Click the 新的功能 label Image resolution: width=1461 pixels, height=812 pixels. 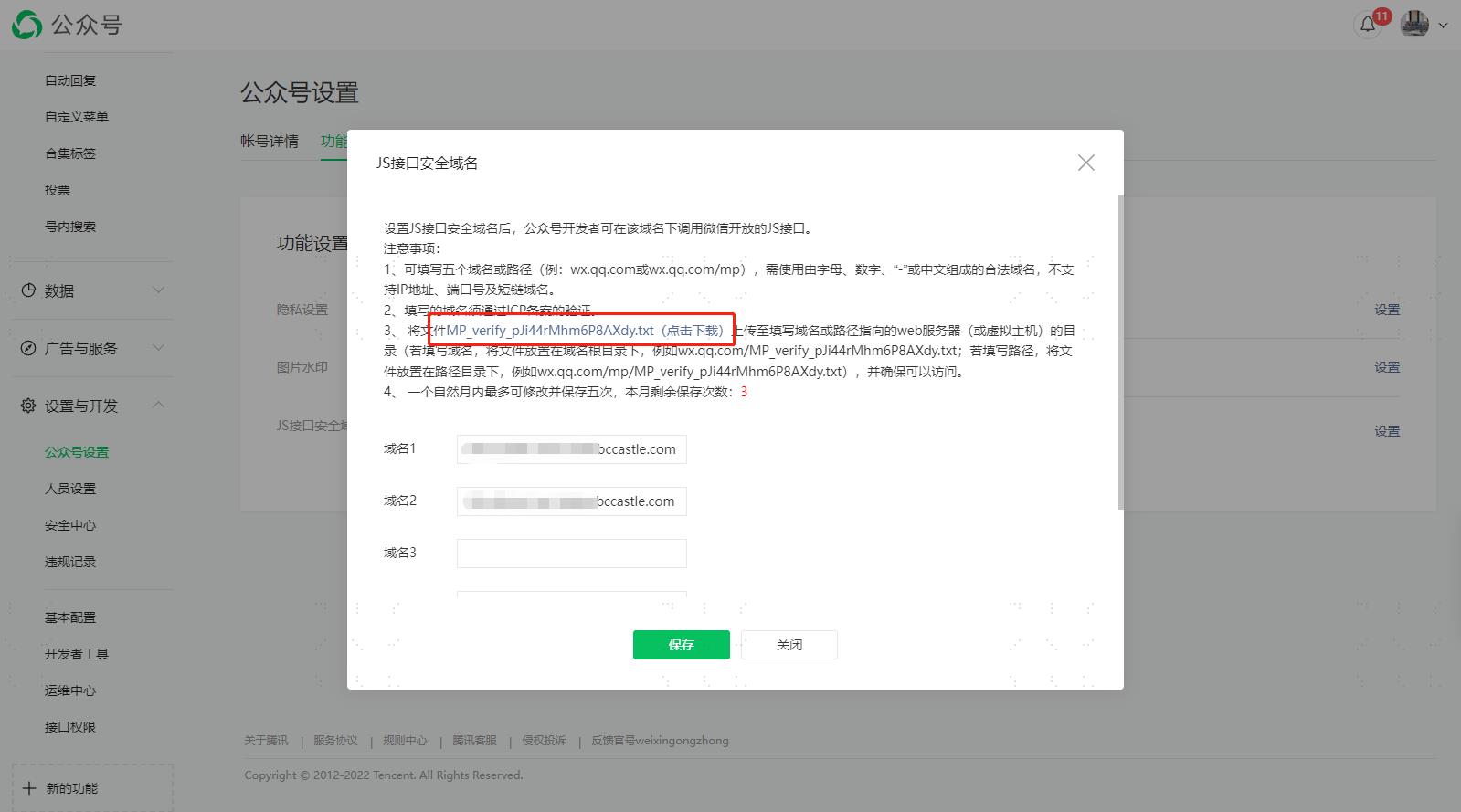(72, 788)
